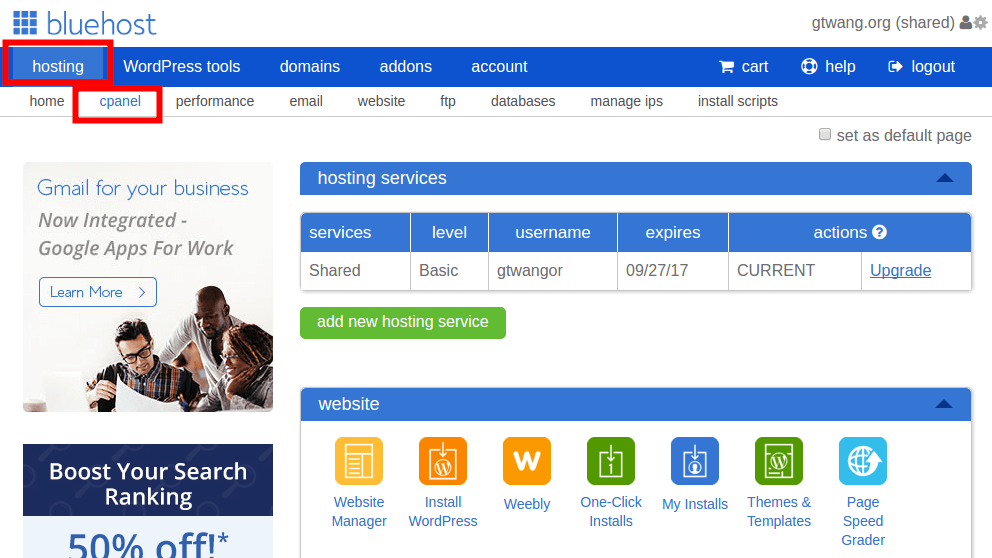Open the Page Speed Grader icon

point(863,461)
